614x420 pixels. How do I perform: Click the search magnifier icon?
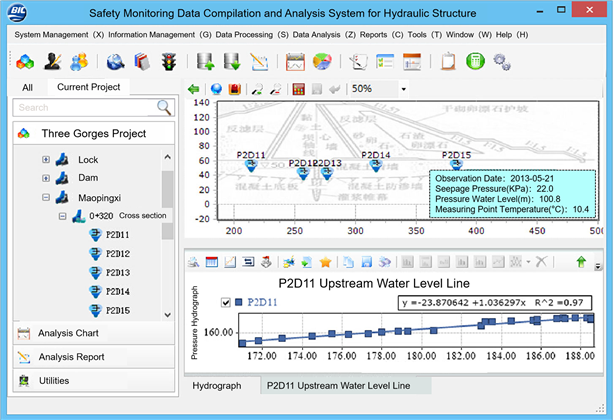pos(164,108)
